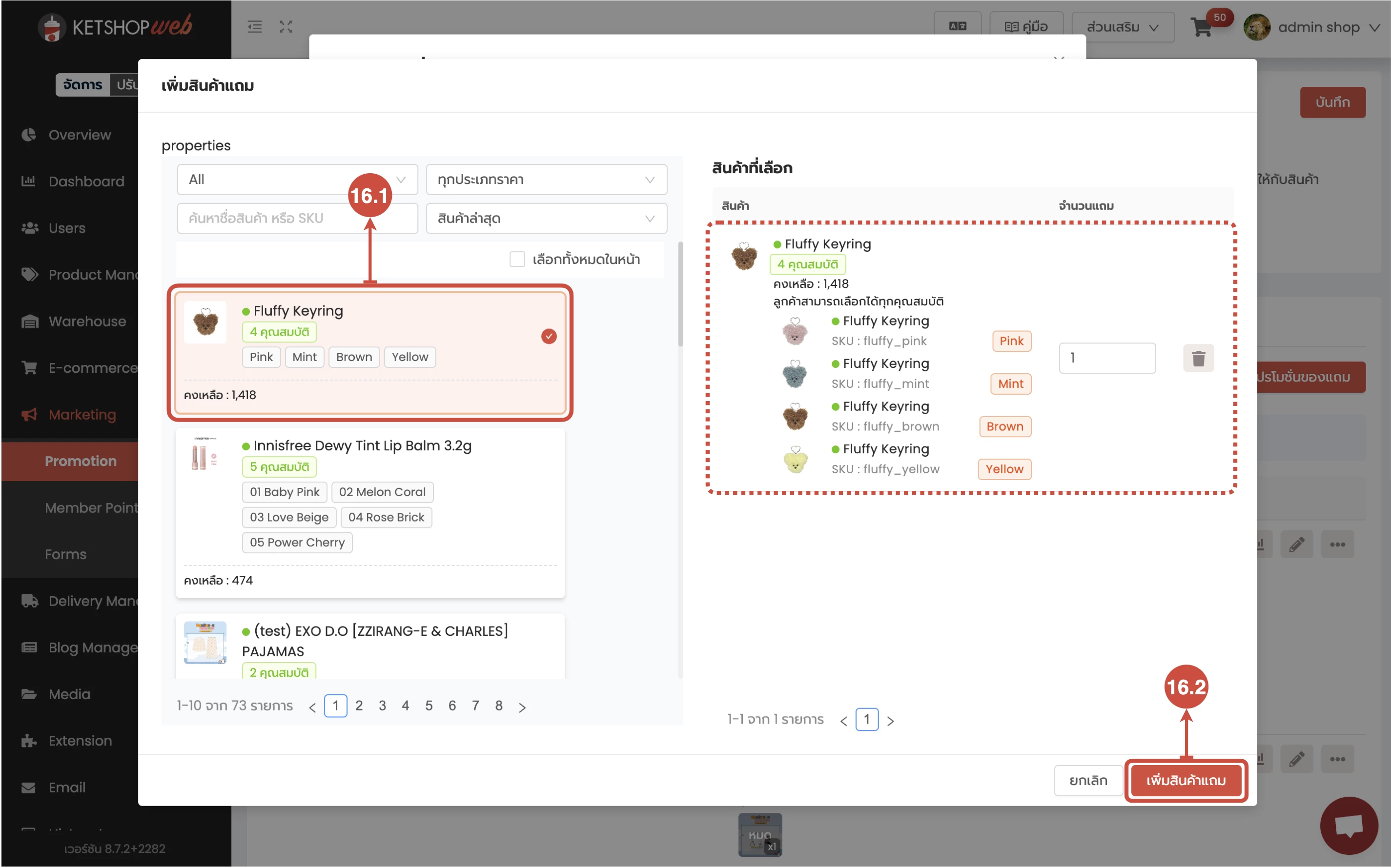Viewport: 1391px width, 868px height.
Task: Click the language switch icon
Action: [x=957, y=26]
